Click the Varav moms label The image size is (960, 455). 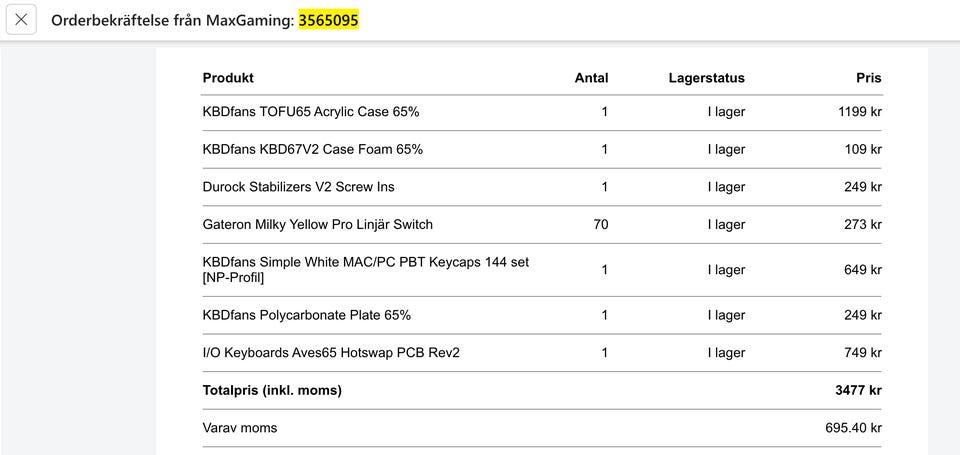(x=239, y=428)
